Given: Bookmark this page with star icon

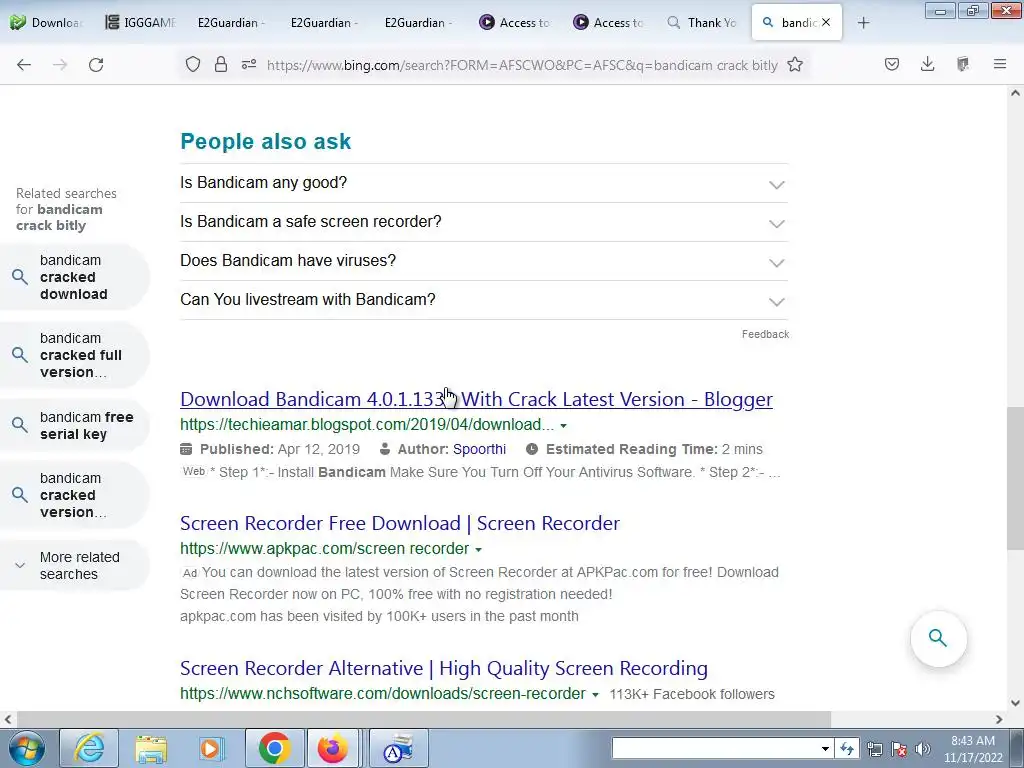Looking at the screenshot, I should tap(795, 64).
